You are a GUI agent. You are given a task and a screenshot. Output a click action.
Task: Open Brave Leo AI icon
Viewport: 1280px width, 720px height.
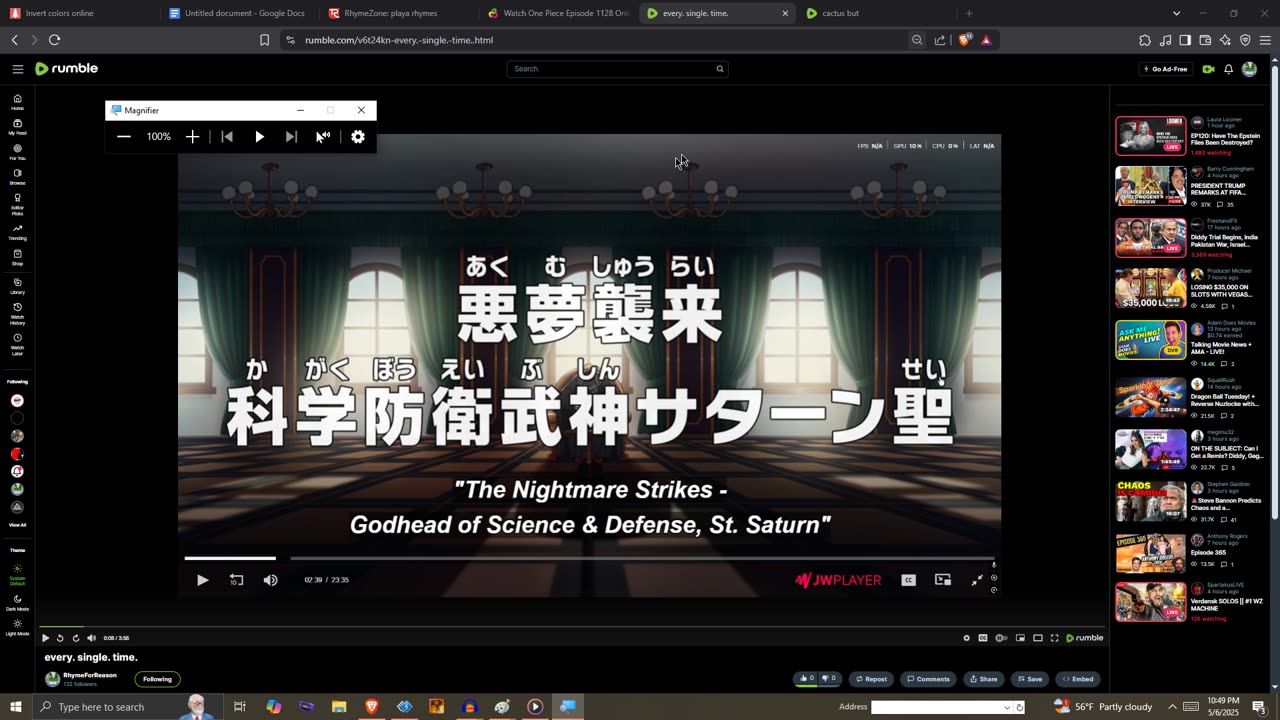point(1225,40)
